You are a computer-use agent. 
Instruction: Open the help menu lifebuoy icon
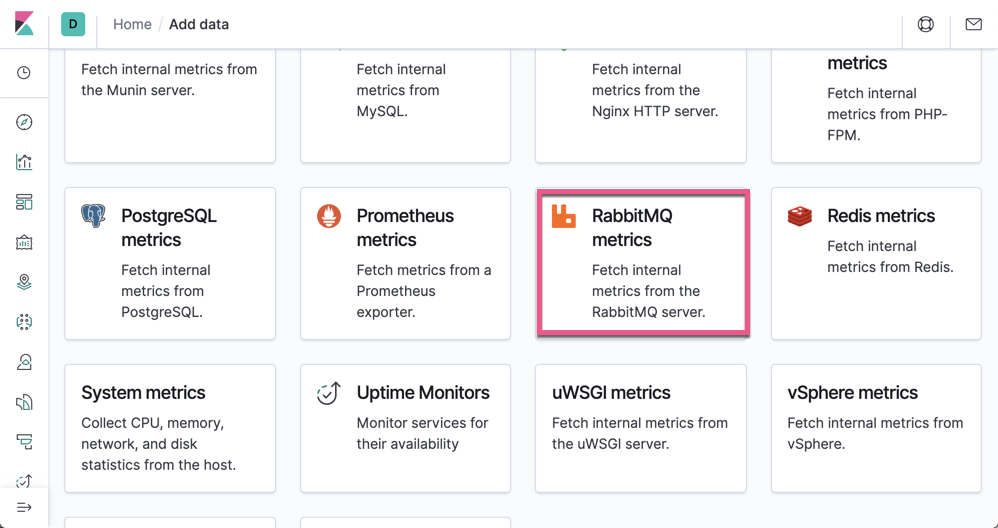coord(925,24)
